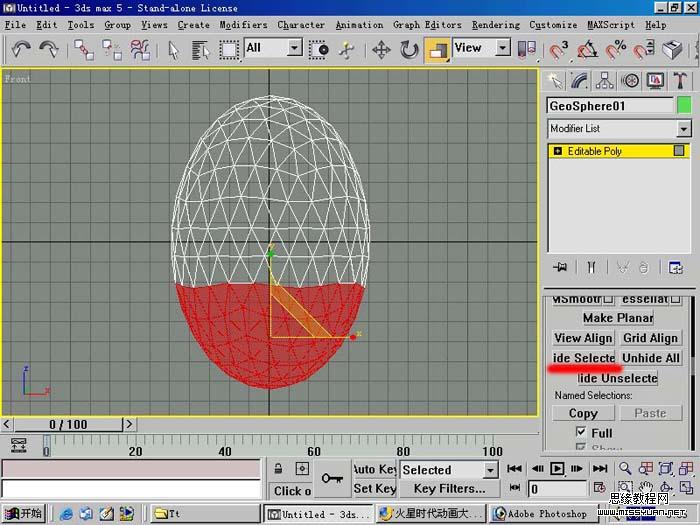
Task: Open the Hierarchy command panel tab
Action: 604,81
